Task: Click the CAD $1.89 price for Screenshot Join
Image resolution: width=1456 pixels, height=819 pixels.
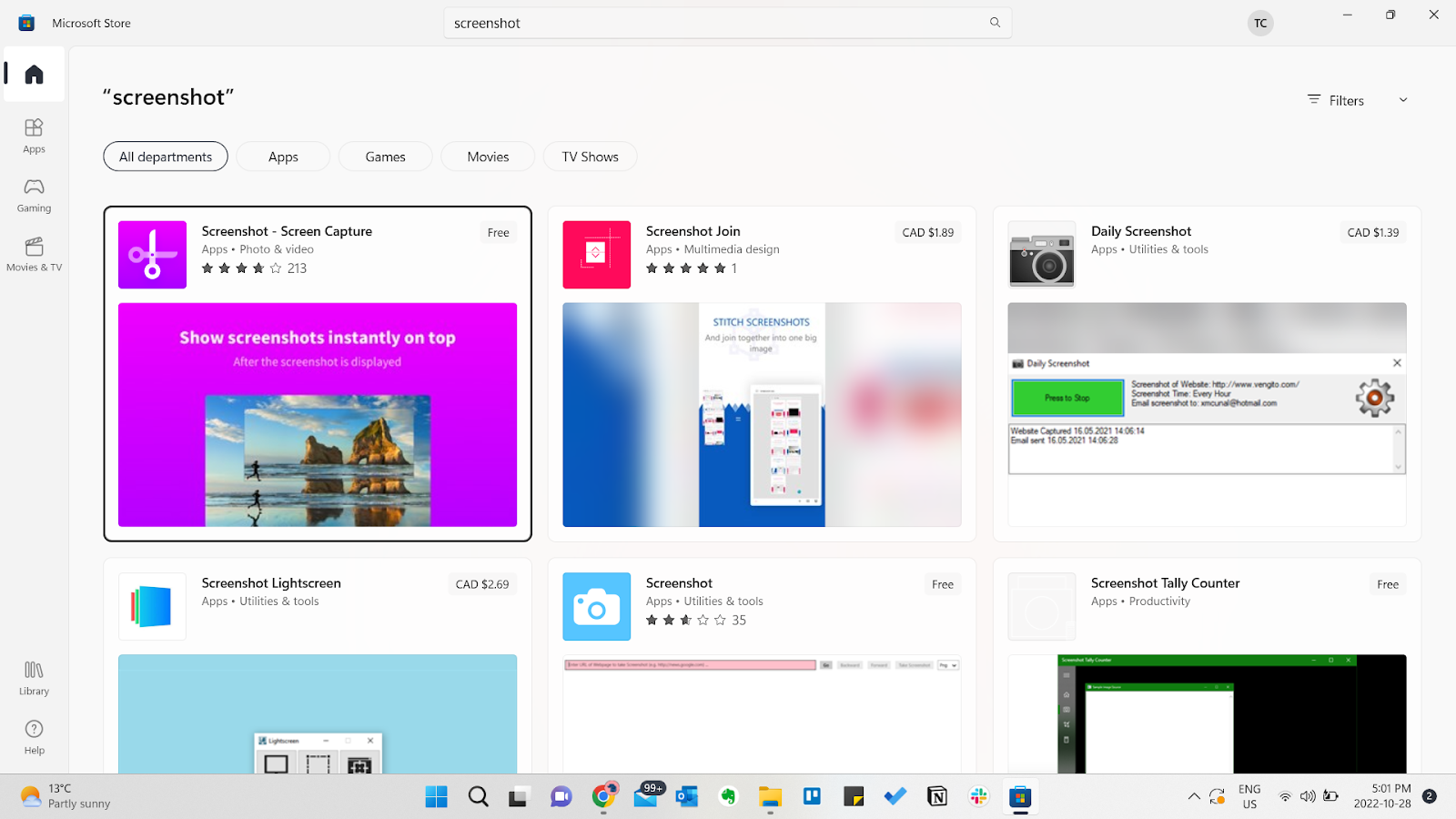Action: click(x=928, y=233)
